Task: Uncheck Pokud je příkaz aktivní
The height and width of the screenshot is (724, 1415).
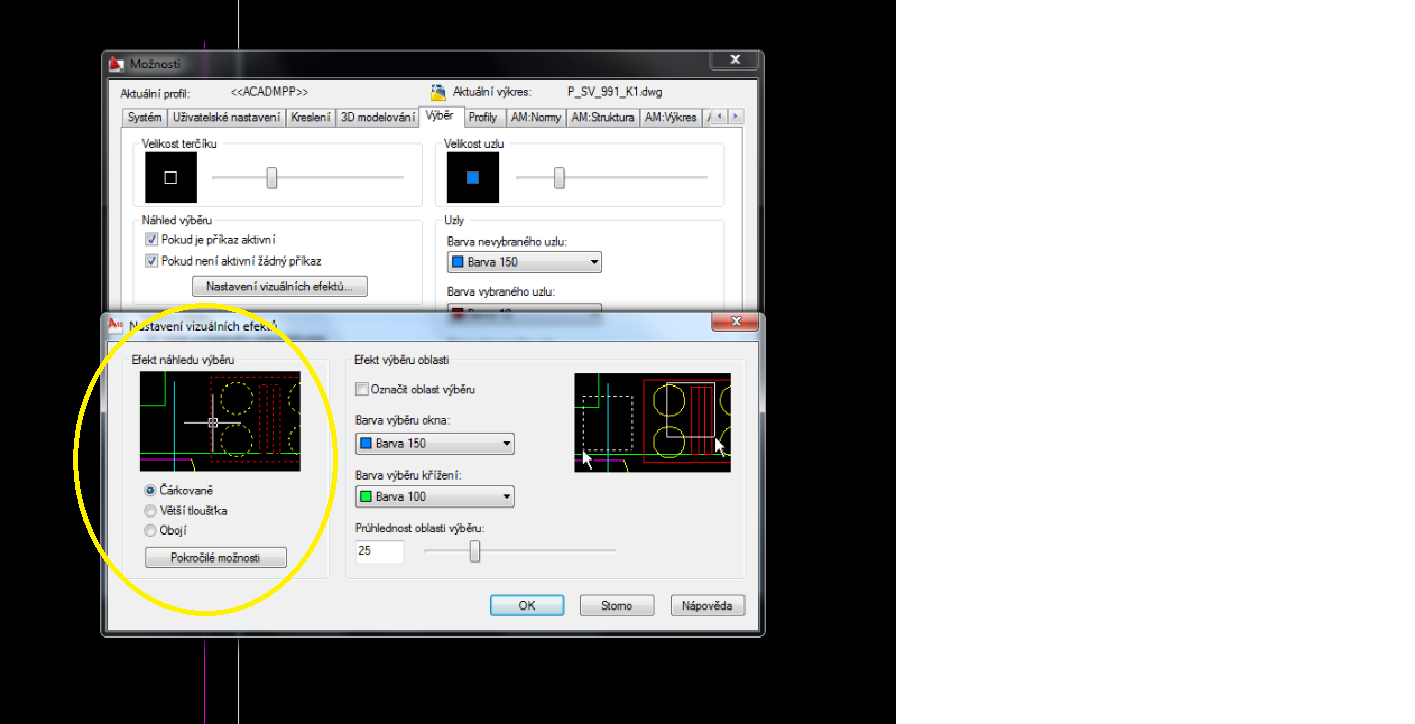Action: pos(152,240)
